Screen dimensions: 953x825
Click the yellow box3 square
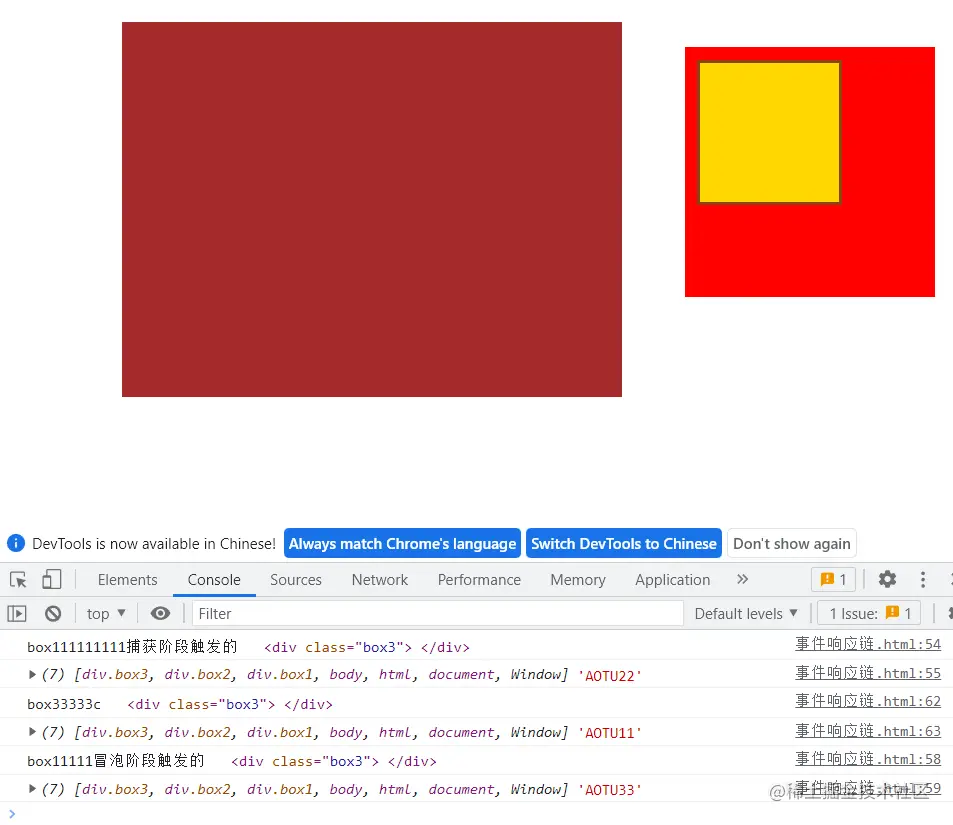point(769,133)
